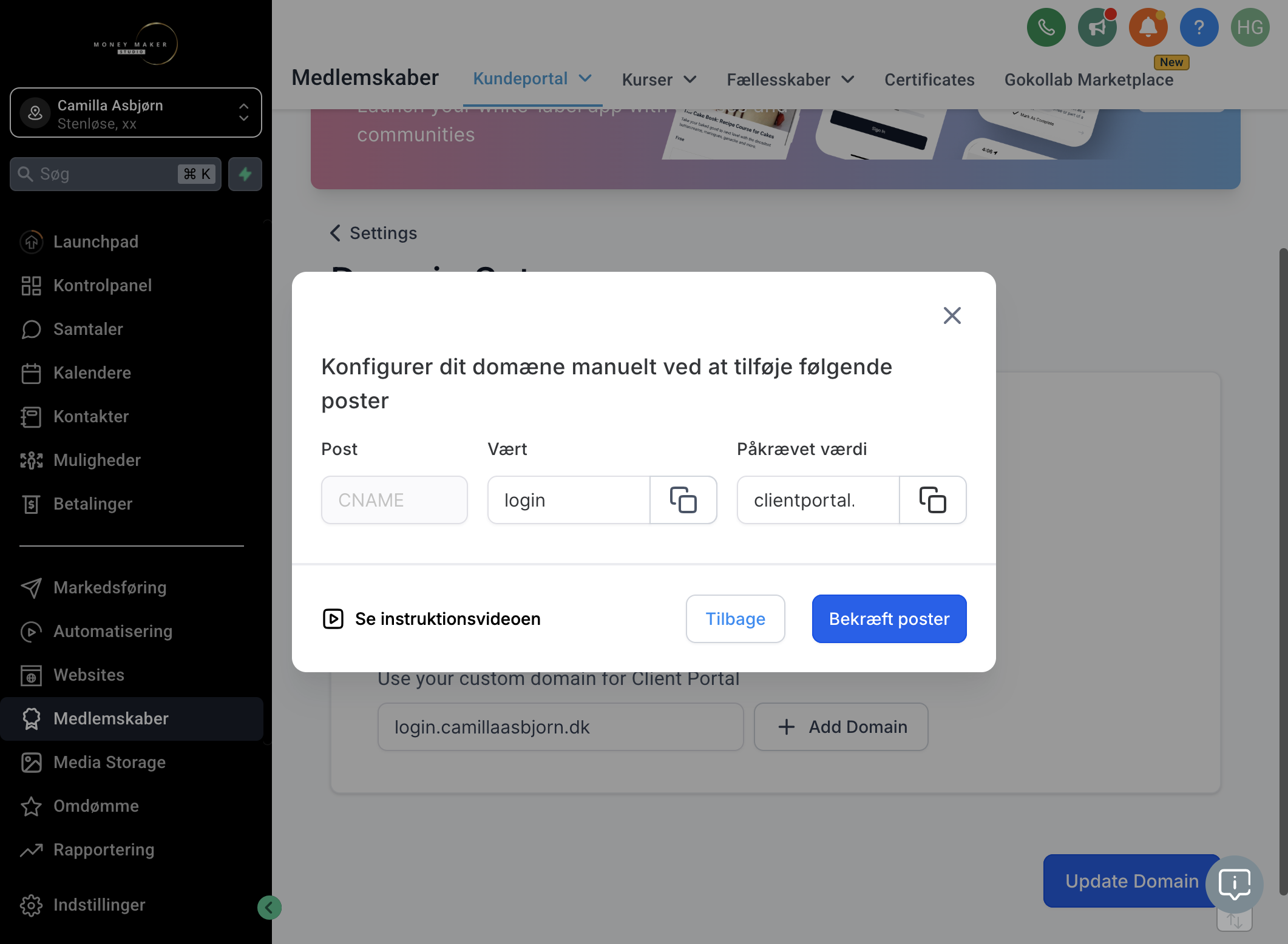Viewport: 1288px width, 944px height.
Task: Click the green phone call icon
Action: click(x=1046, y=27)
